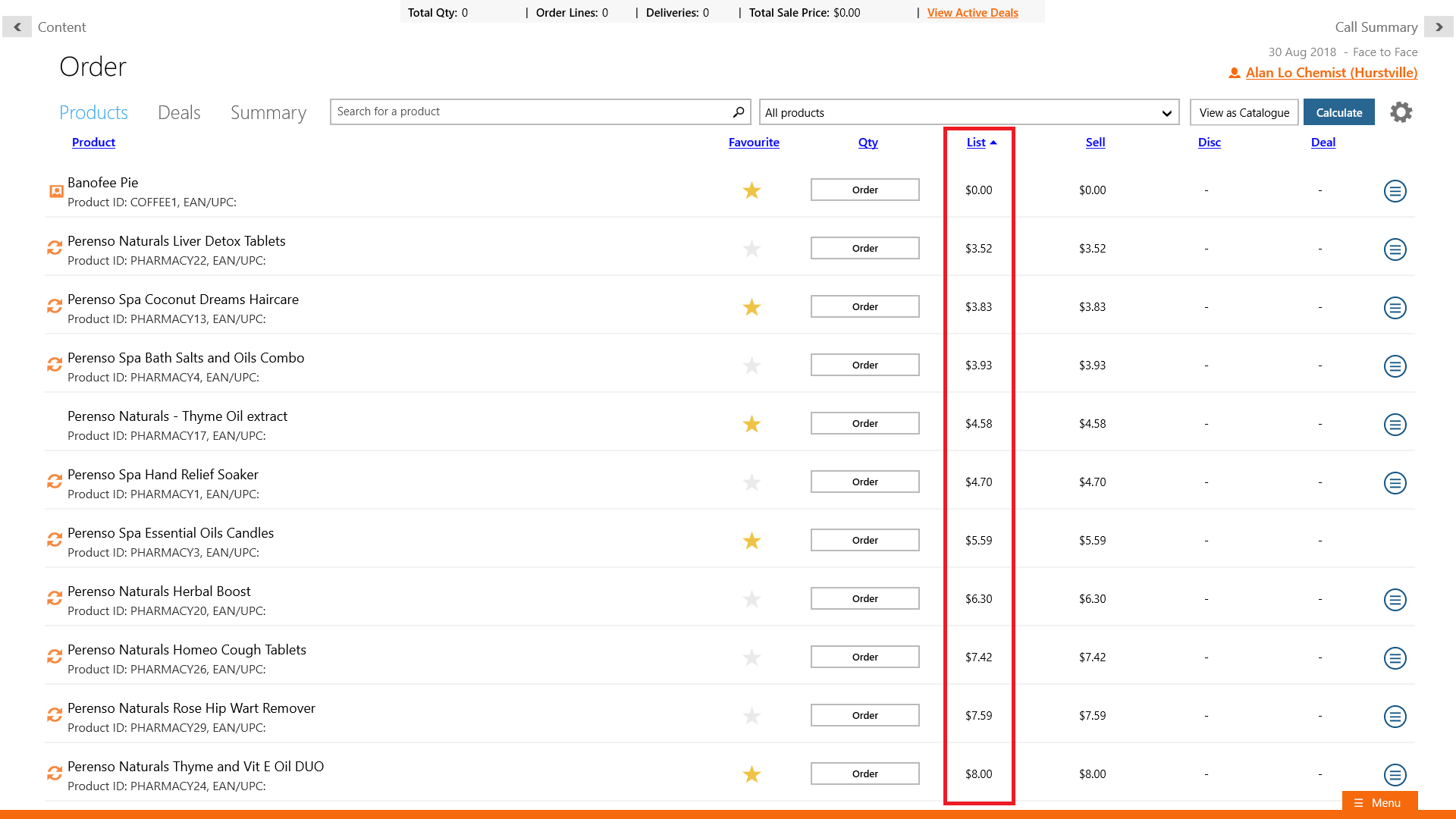Viewport: 1456px width, 819px height.
Task: Click image icon next to Banofee Pie
Action: click(56, 191)
